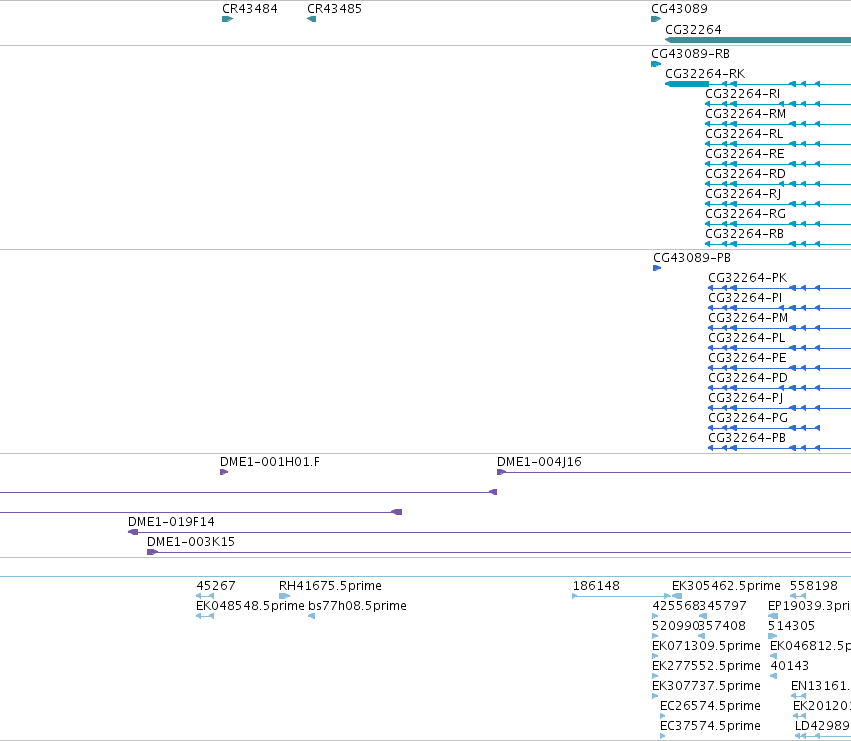Open CDS CG32264-PK
This screenshot has height=741, width=851.
(x=747, y=278)
